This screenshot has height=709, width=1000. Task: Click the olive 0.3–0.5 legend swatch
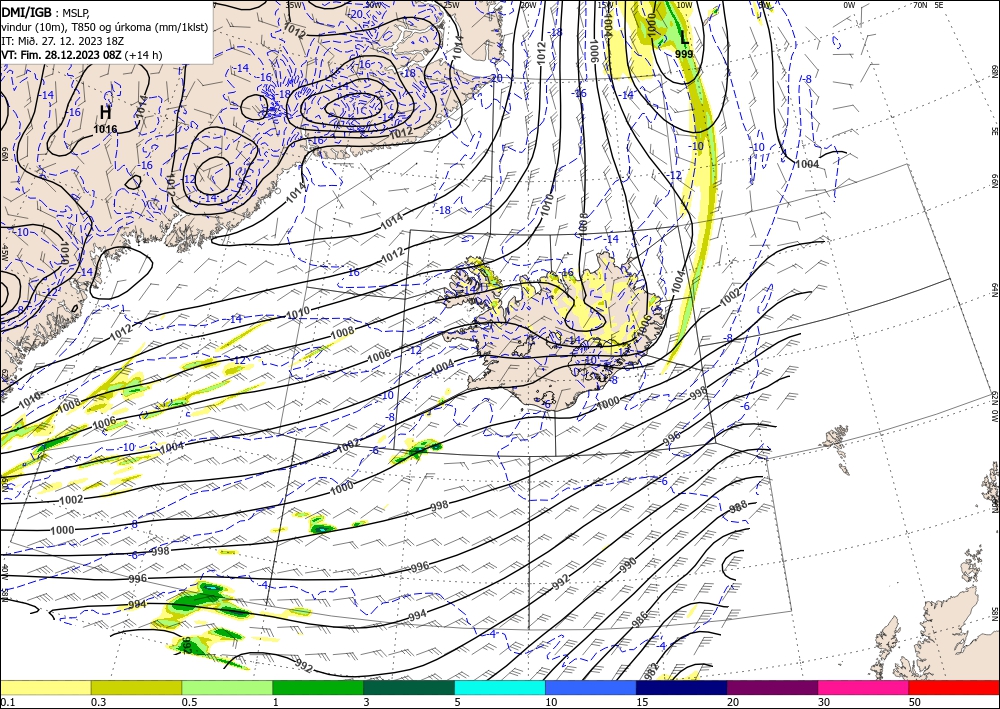(136, 687)
